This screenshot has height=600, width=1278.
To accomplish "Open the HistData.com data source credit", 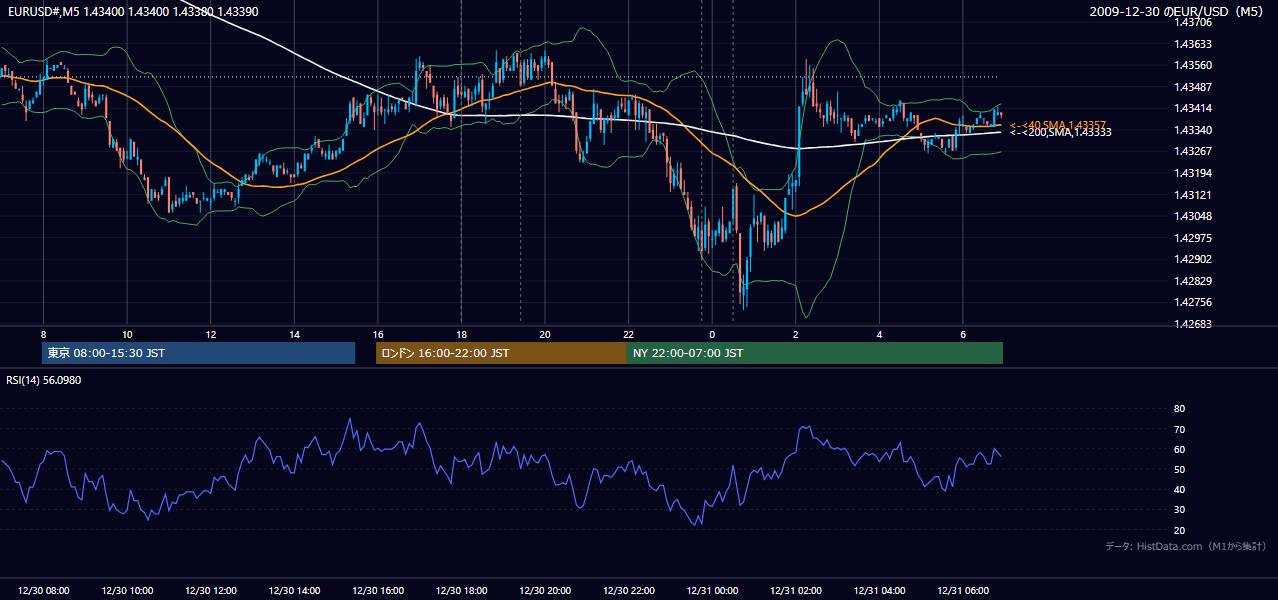I will [1186, 546].
